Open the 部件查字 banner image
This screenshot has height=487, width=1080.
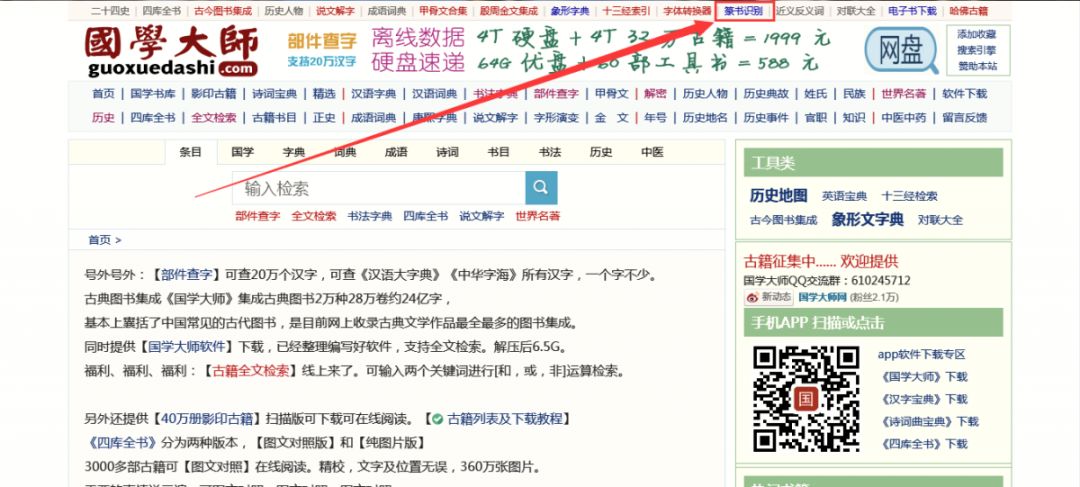coord(321,50)
